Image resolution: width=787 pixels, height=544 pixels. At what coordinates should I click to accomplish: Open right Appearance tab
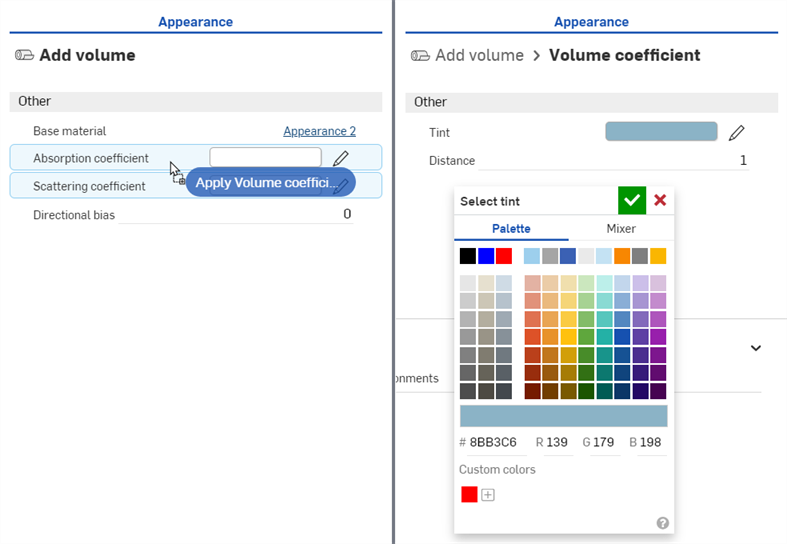click(591, 22)
